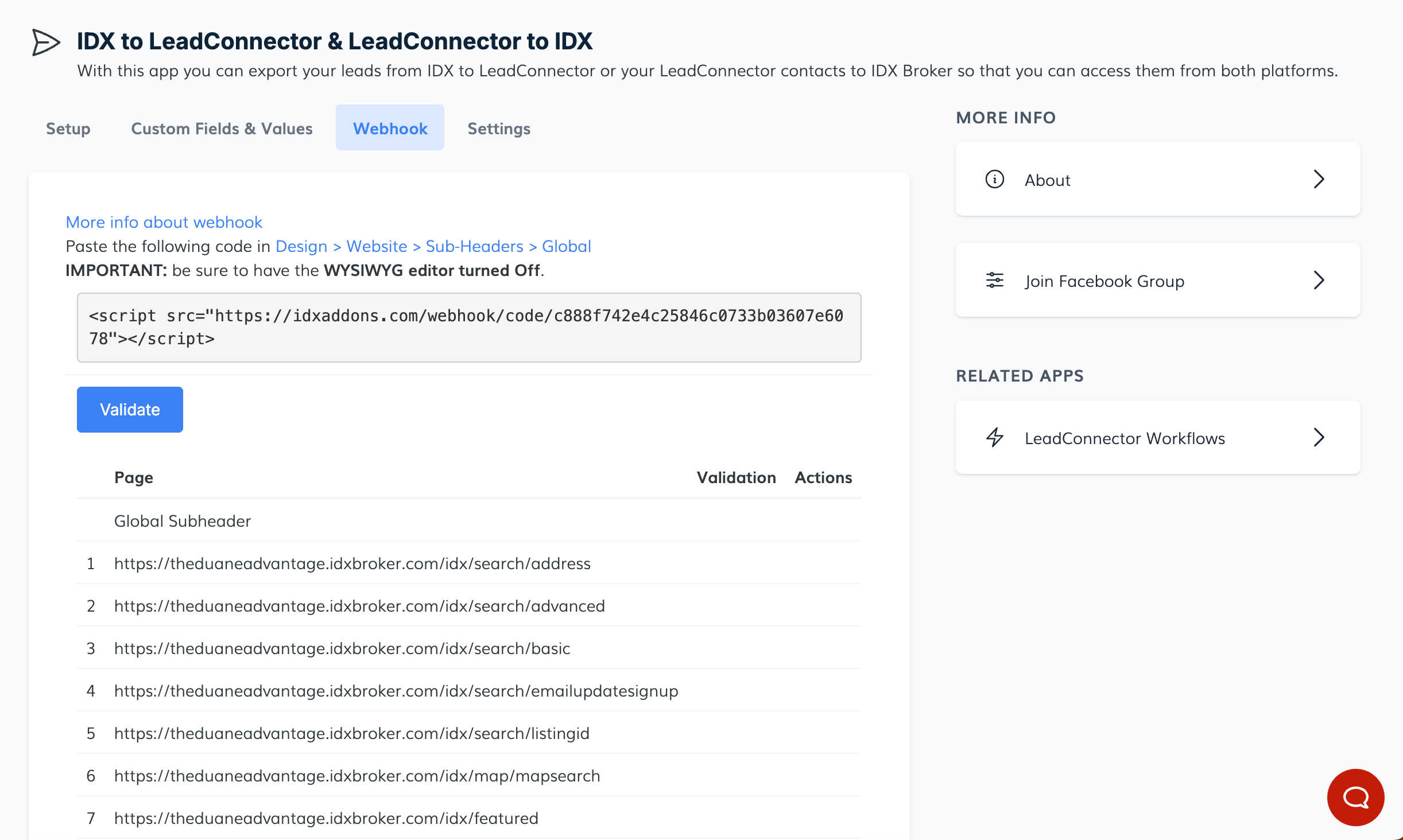The image size is (1403, 840).
Task: Click the About info circle icon
Action: tap(994, 180)
